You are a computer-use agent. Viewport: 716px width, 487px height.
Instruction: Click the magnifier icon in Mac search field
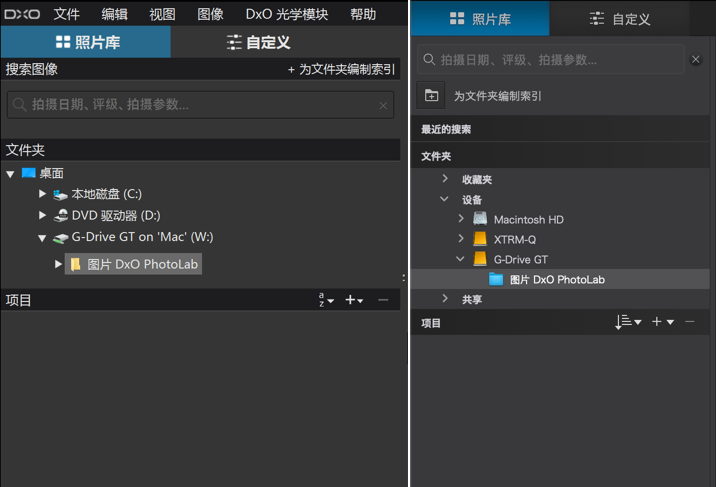(x=429, y=59)
